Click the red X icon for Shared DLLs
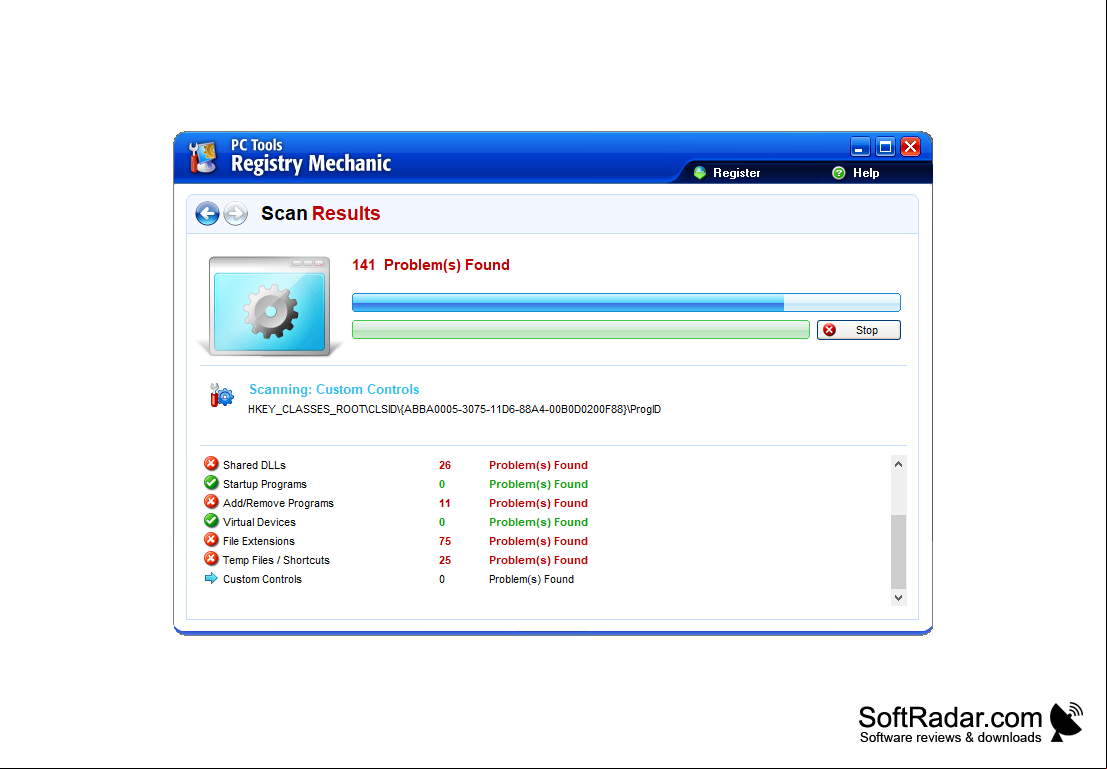Screen dimensions: 1107x769 coord(211,464)
